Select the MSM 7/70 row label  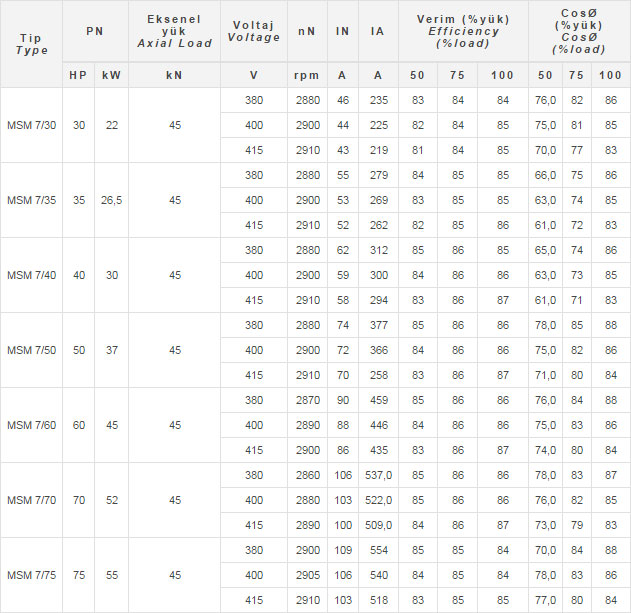[x=31, y=500]
